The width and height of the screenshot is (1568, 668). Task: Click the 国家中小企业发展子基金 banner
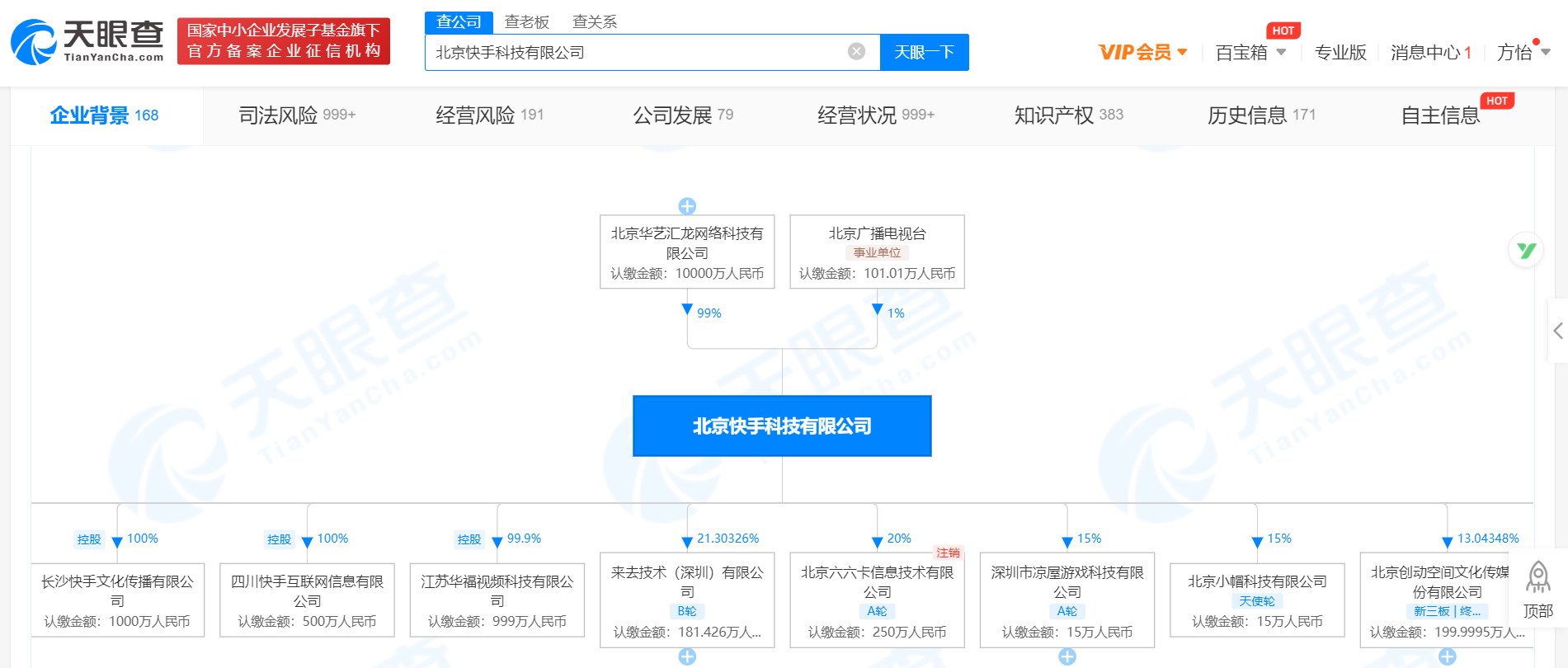tap(284, 41)
